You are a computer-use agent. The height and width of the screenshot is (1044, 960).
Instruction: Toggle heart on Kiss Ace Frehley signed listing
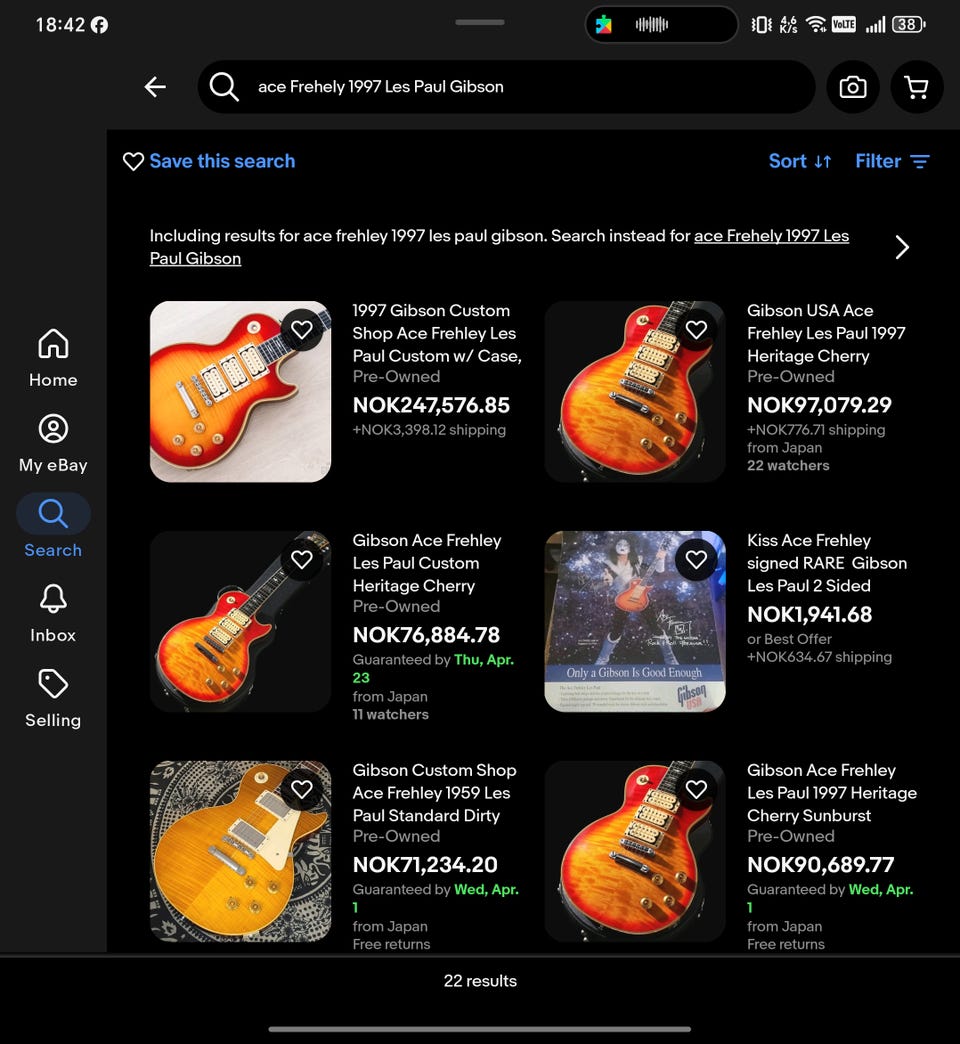point(696,559)
